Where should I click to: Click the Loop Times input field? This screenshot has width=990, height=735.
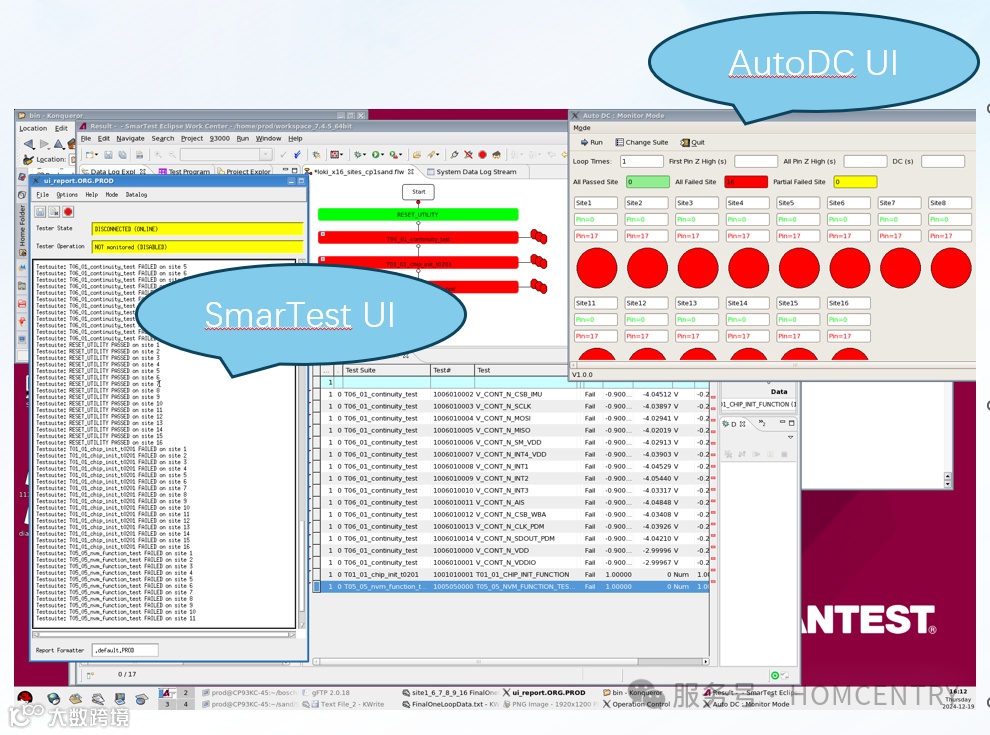tap(641, 162)
